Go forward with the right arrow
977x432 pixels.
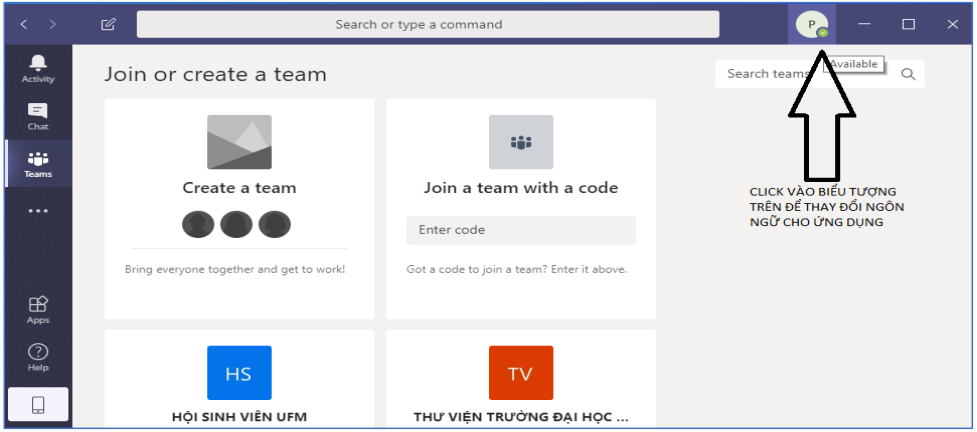(x=52, y=25)
